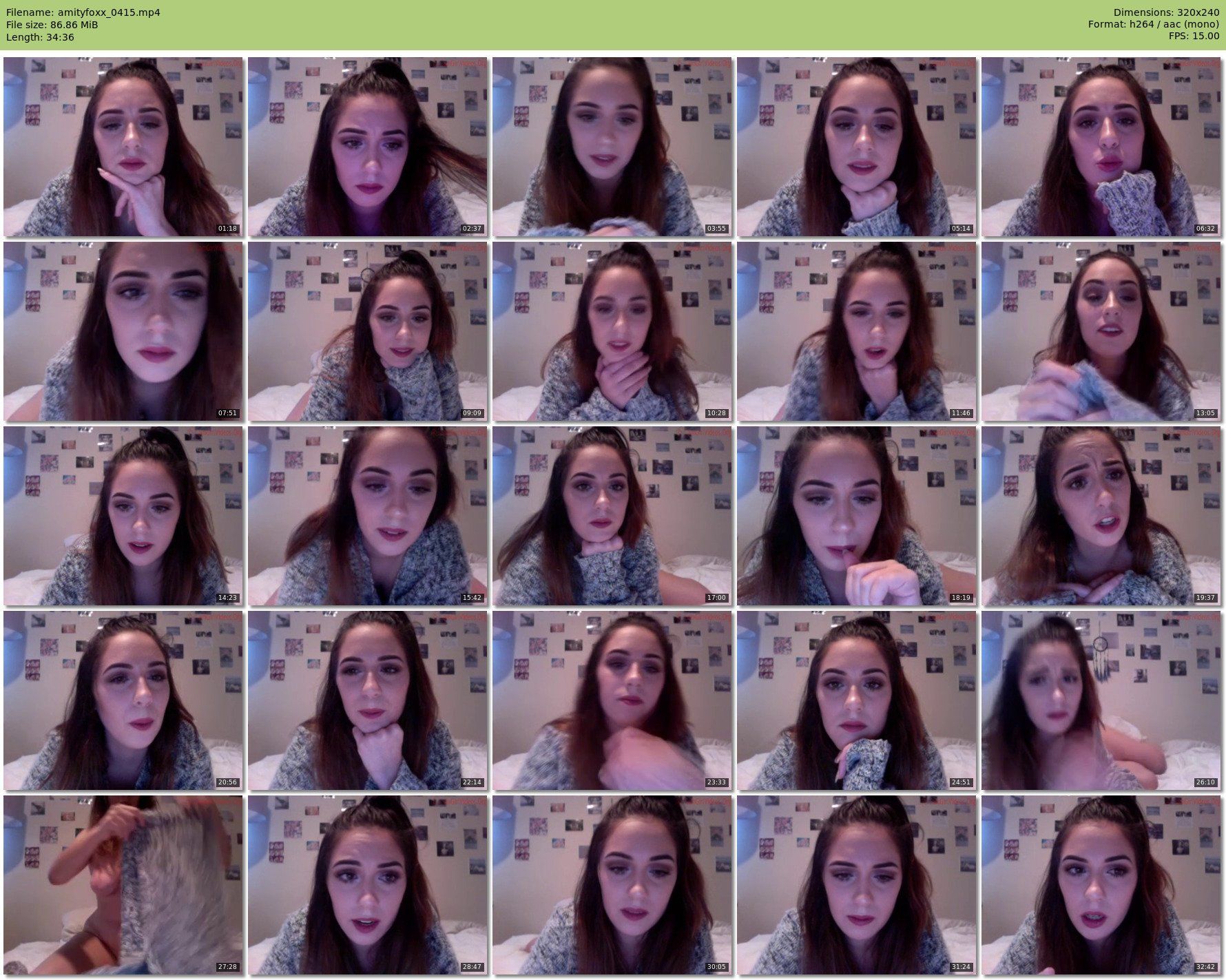Select the frame timestamped 20:56
This screenshot has width=1226, height=980.
pyautogui.click(x=123, y=700)
